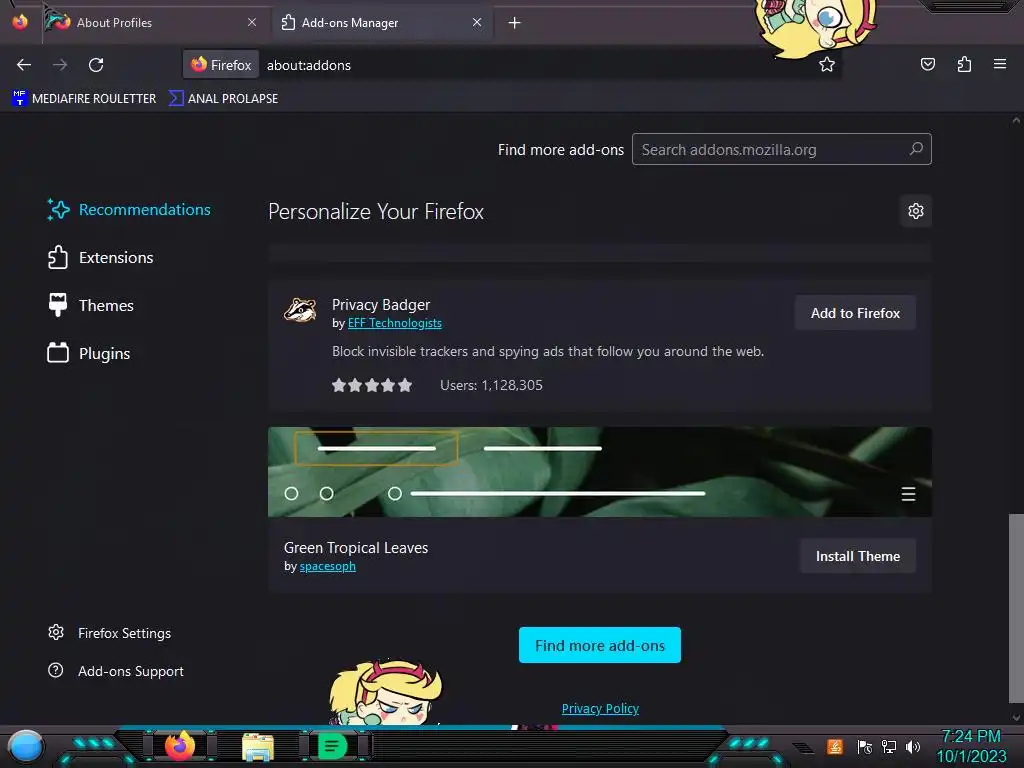Screen dimensions: 1024x768
Task: Click the network tray icon
Action: coord(889,746)
